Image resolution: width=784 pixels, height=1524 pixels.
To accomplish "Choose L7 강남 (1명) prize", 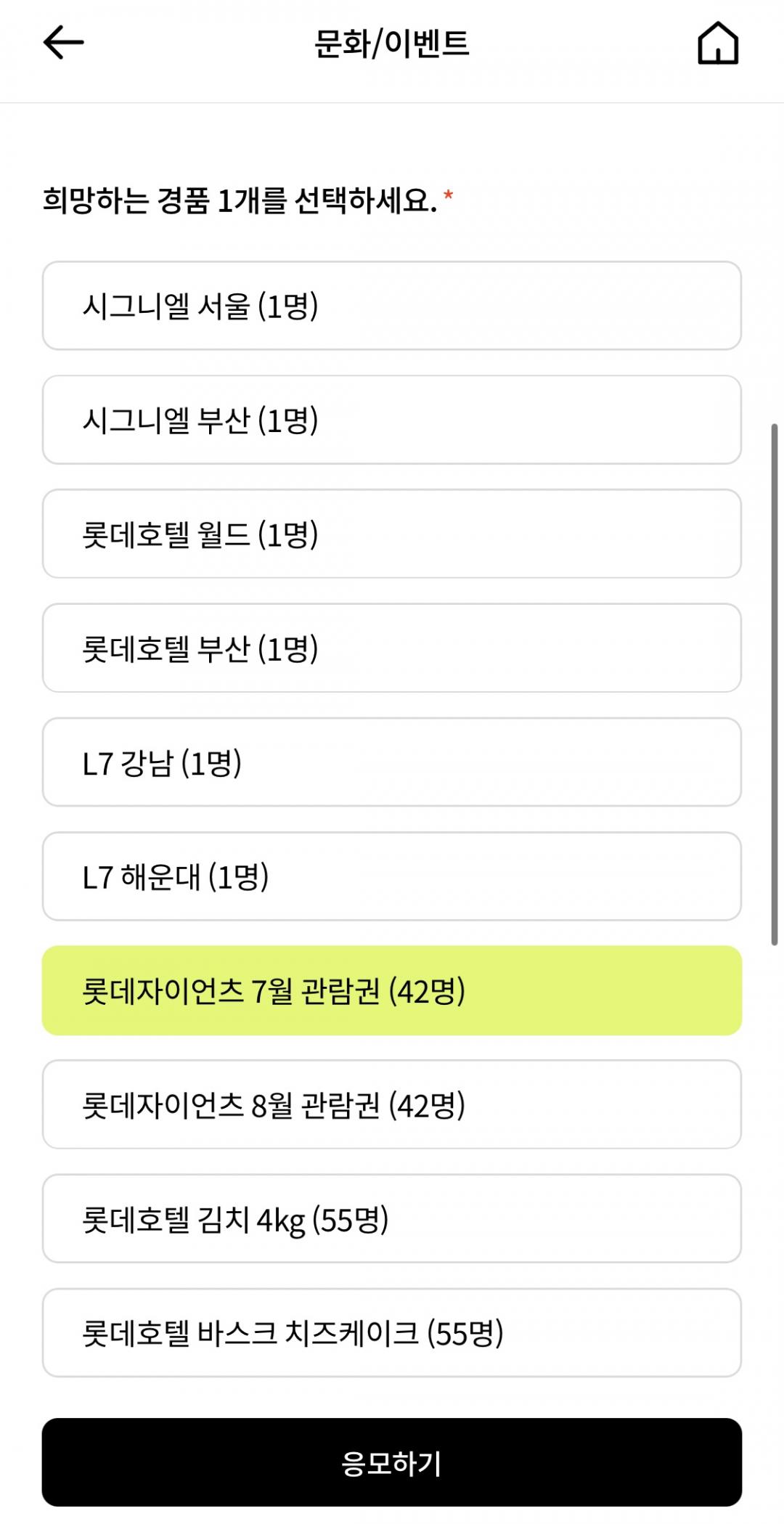I will tap(391, 762).
